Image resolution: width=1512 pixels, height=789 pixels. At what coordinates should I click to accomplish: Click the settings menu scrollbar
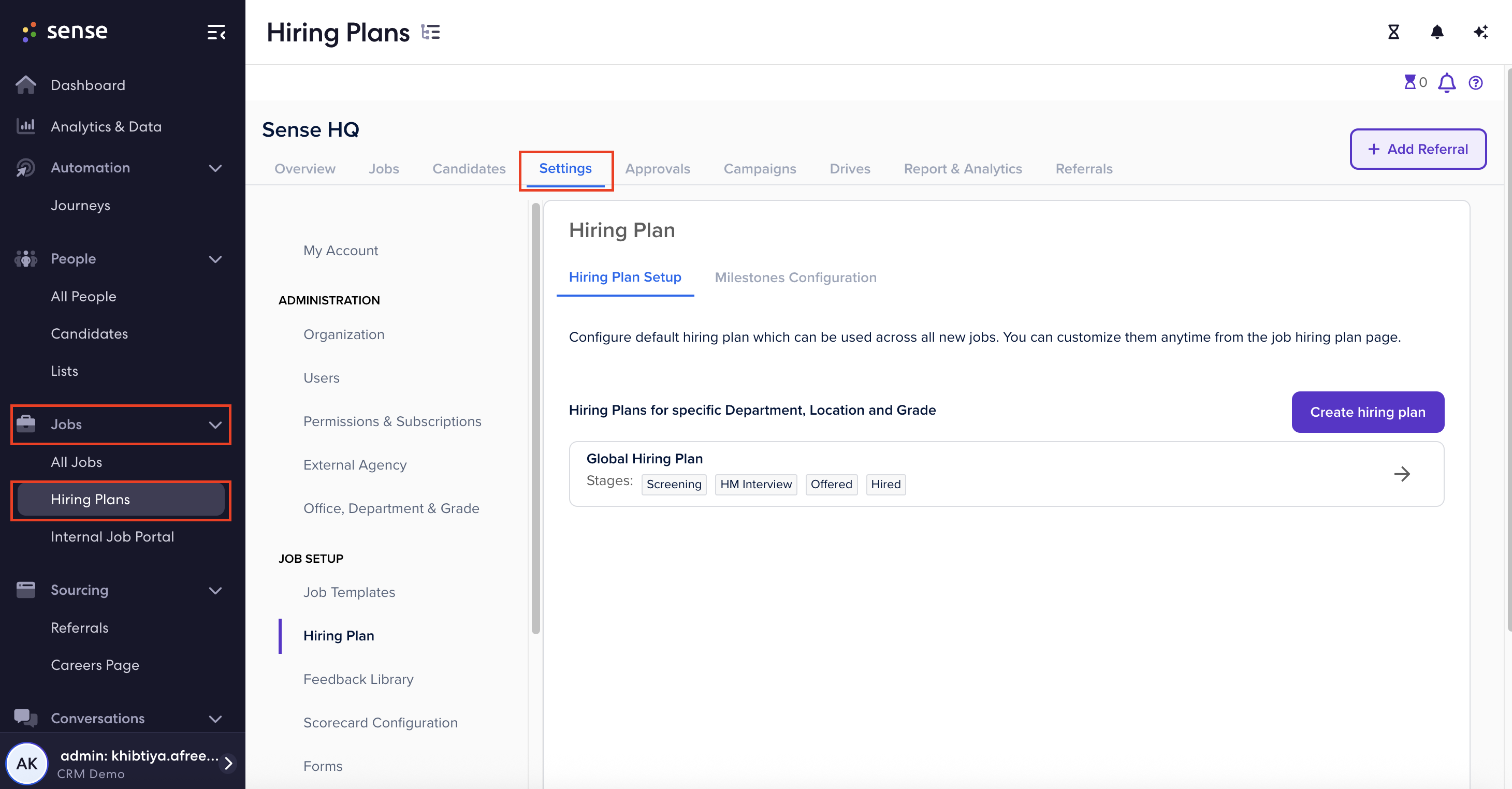[535, 418]
